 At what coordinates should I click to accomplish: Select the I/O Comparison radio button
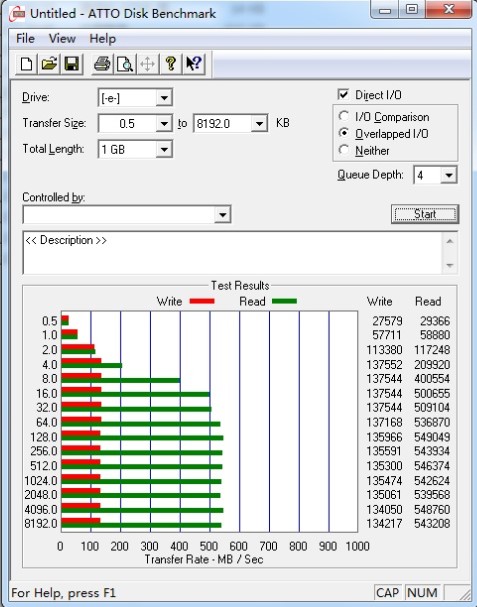pos(343,116)
